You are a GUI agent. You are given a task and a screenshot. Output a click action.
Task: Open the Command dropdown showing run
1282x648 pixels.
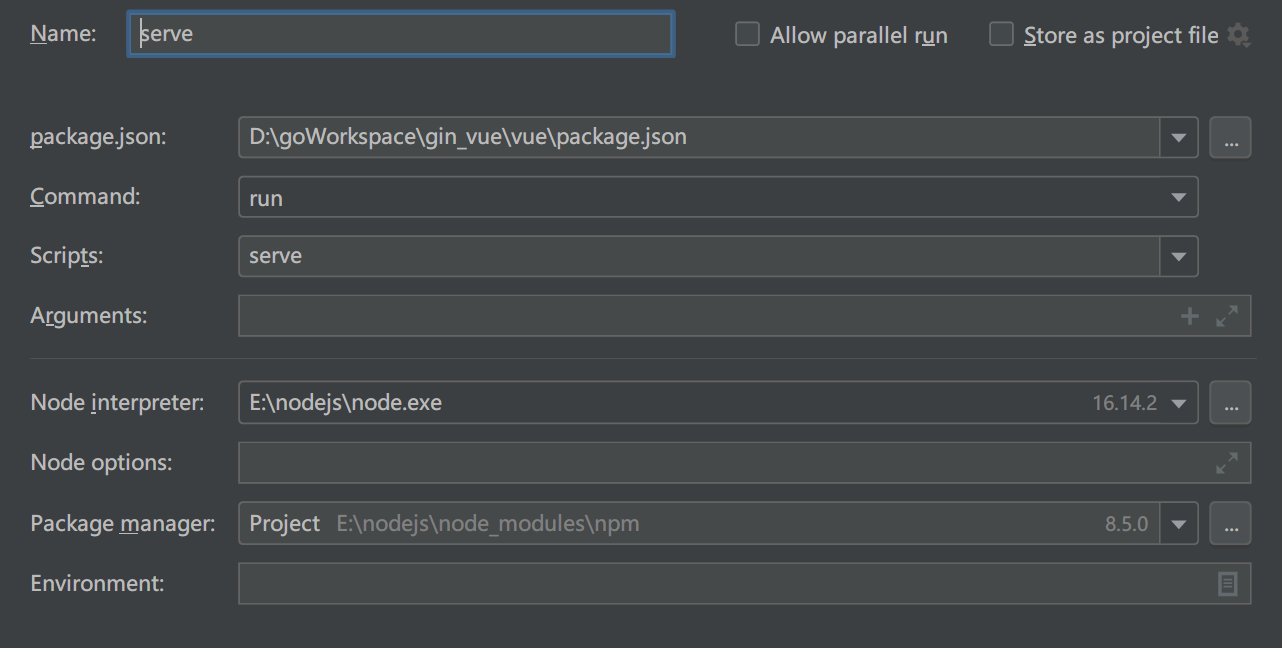click(x=1179, y=197)
